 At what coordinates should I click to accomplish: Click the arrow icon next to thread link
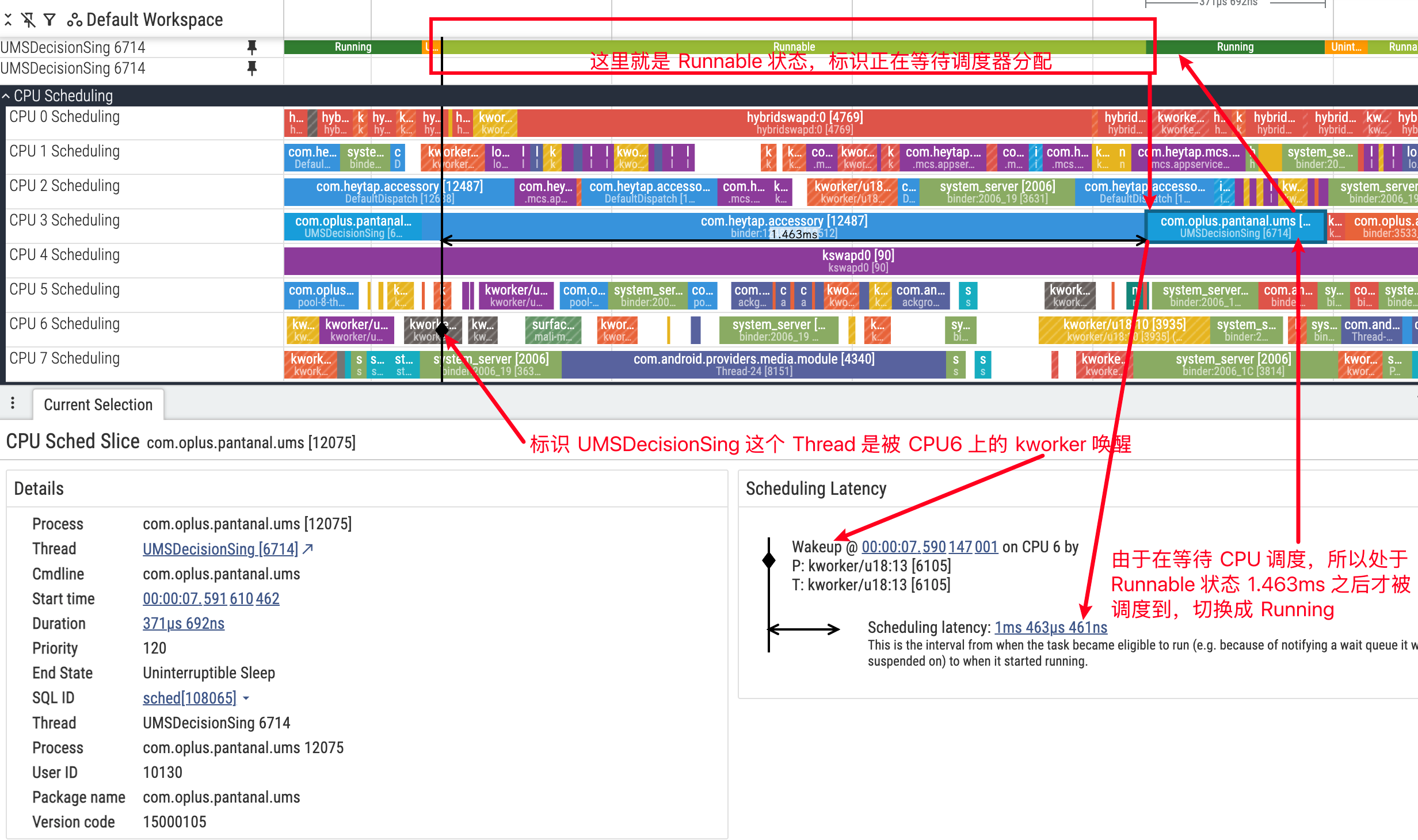click(308, 549)
